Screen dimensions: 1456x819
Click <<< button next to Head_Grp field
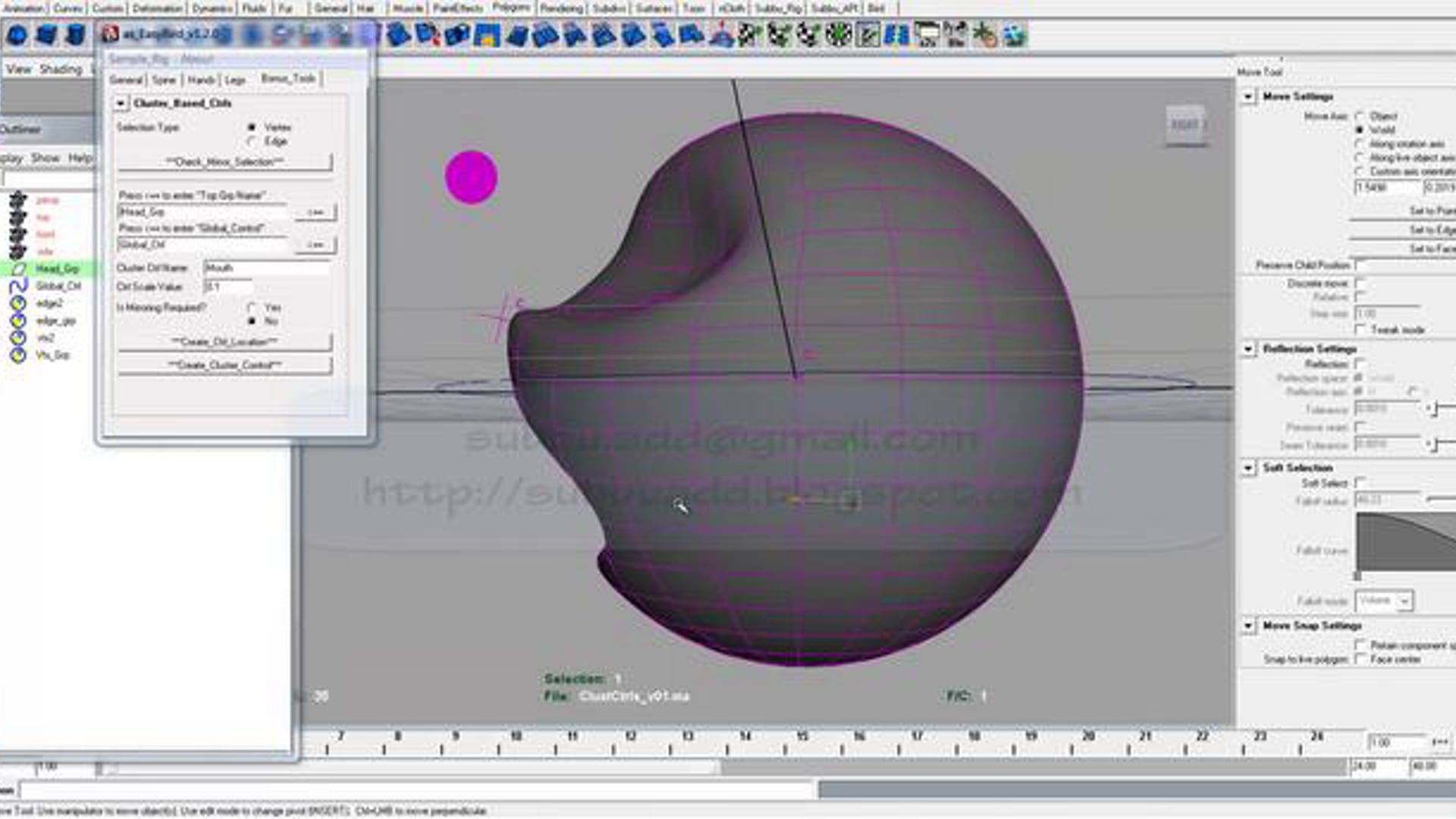(315, 212)
